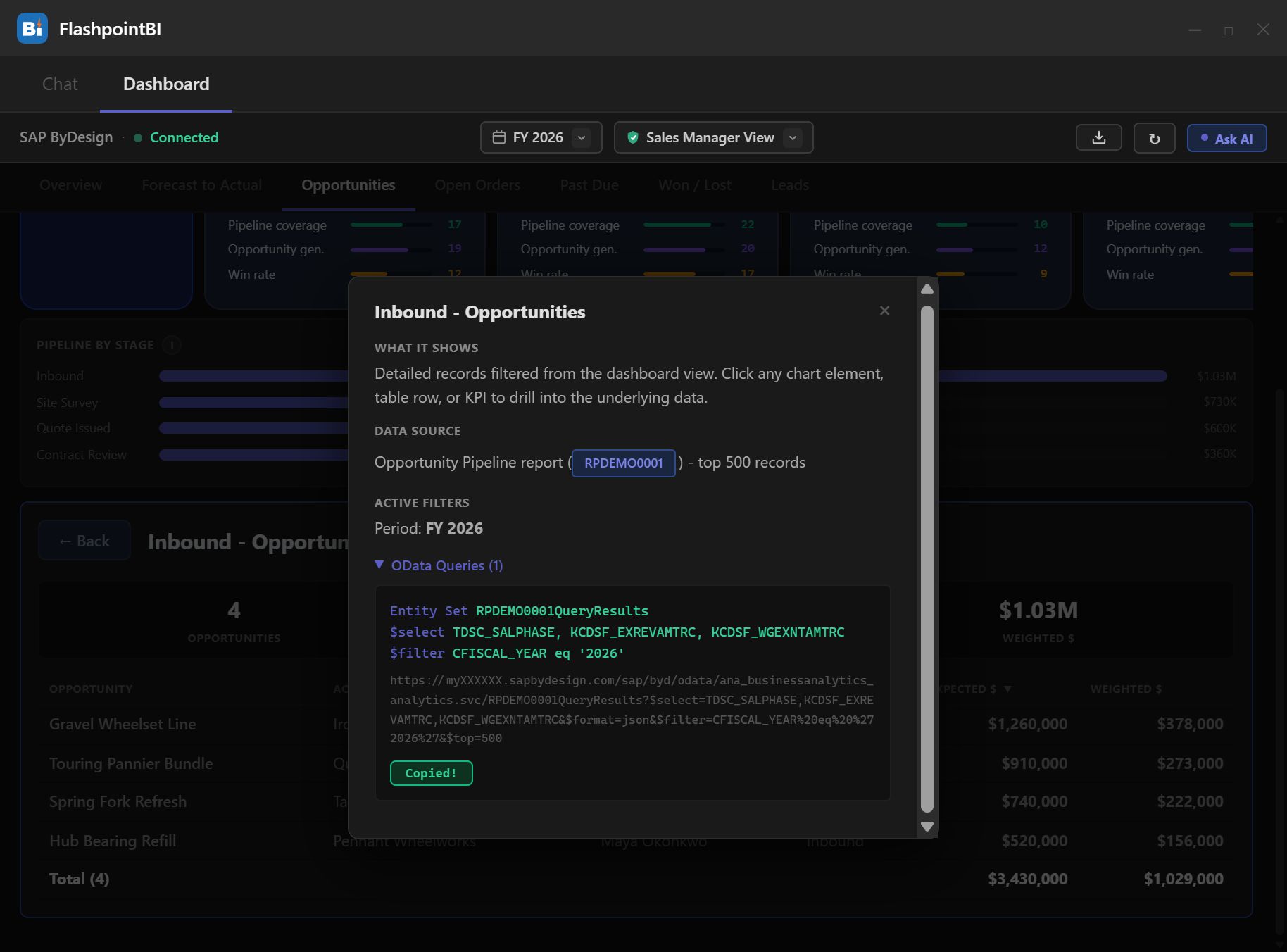
Task: Click the $3,430,000 total expected value
Action: [1027, 879]
